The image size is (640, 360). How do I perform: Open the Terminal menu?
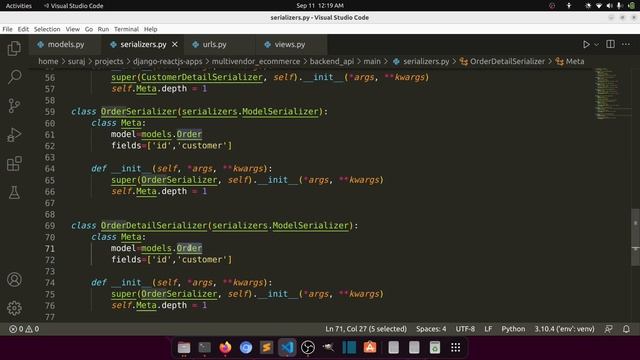point(126,29)
